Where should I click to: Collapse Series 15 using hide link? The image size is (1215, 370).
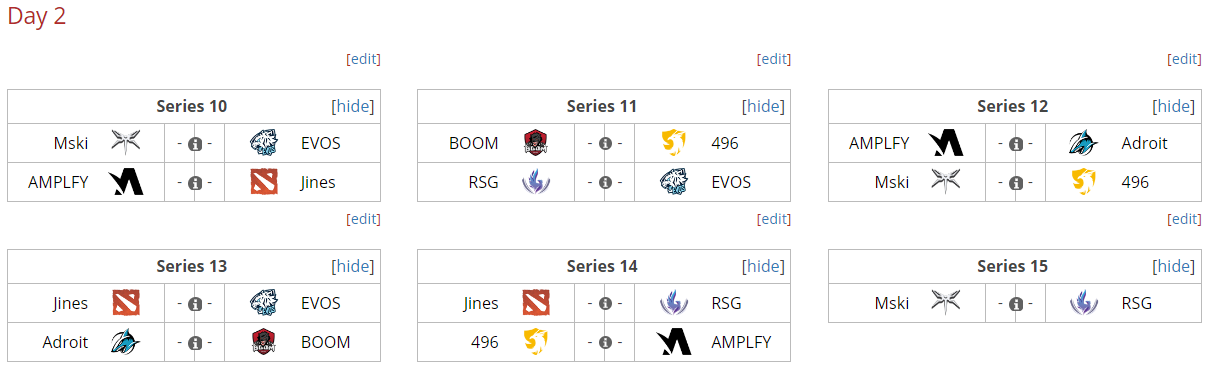click(x=1173, y=266)
